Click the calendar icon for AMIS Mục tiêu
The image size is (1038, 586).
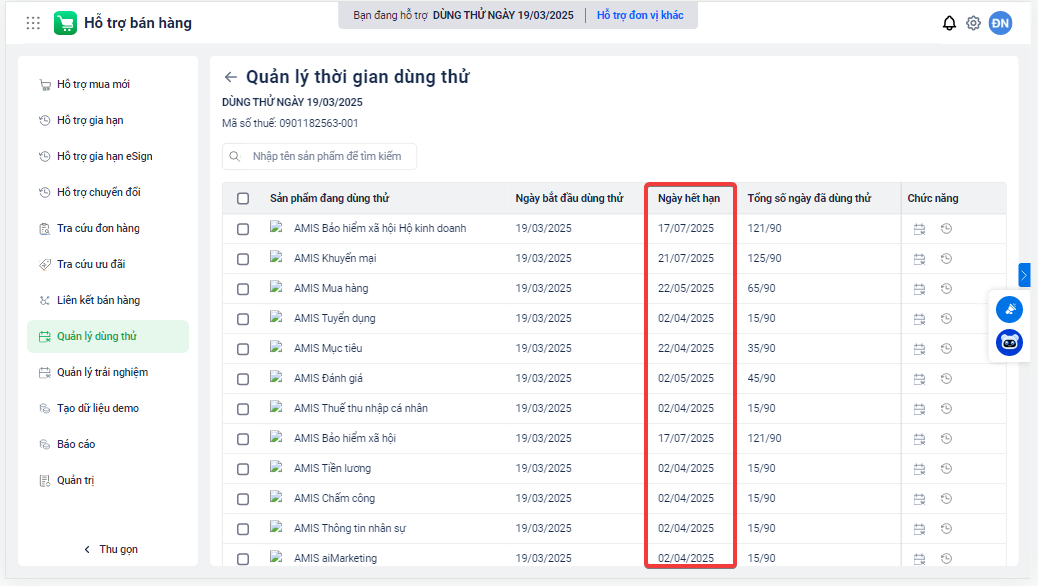coord(920,348)
